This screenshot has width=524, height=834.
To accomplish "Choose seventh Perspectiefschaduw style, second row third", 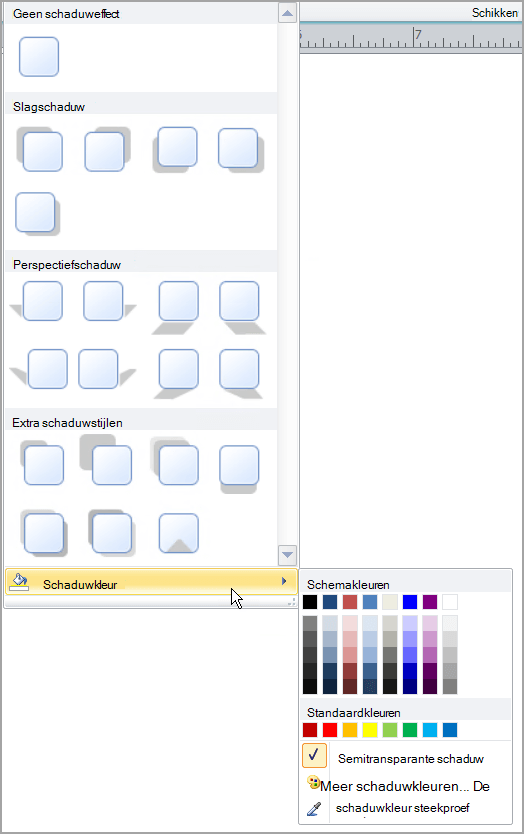I will (x=176, y=374).
